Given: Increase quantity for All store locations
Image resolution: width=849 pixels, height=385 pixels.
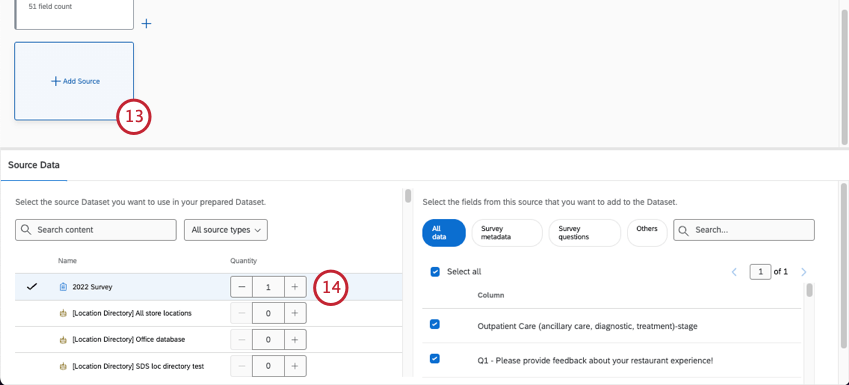Looking at the screenshot, I should click(295, 313).
